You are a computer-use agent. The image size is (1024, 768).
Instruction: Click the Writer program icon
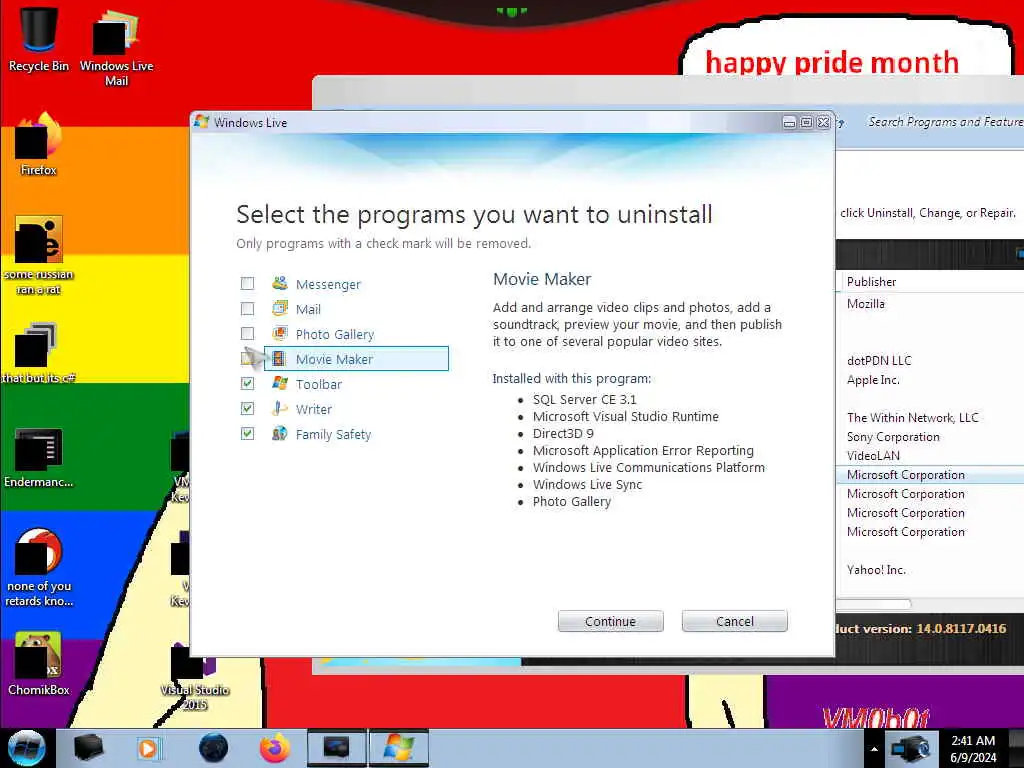[280, 409]
